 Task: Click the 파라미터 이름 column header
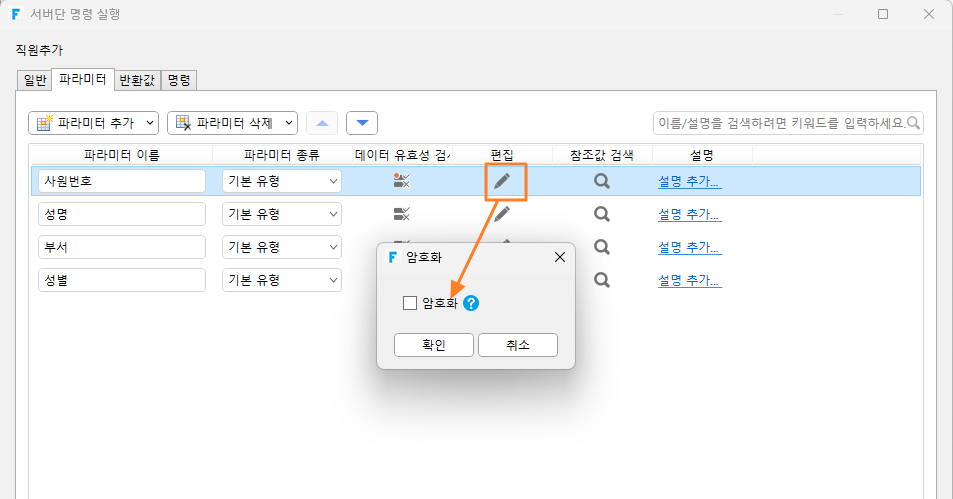(122, 155)
